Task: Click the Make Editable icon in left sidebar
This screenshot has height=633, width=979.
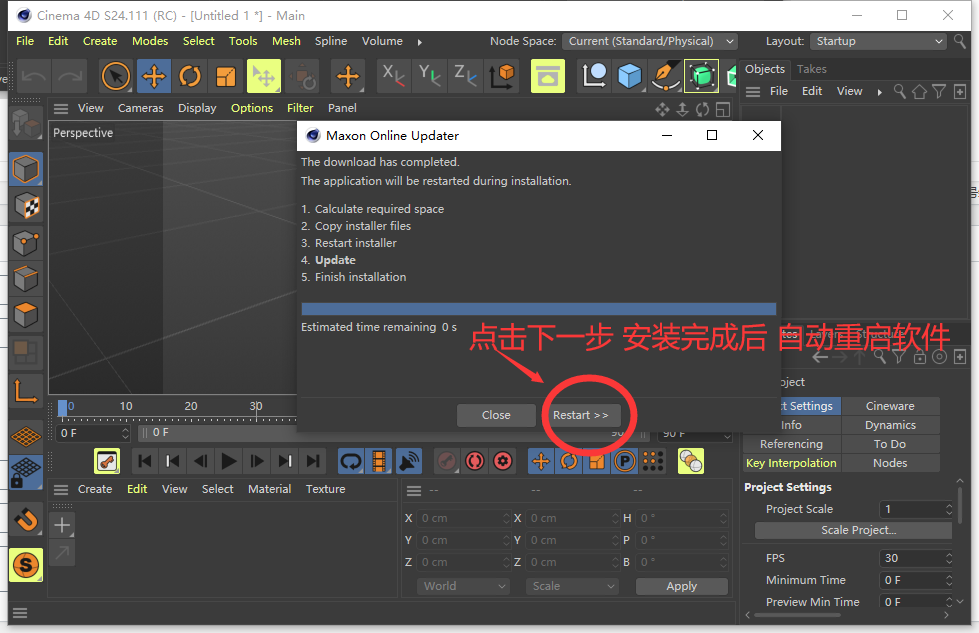Action: tap(26, 123)
